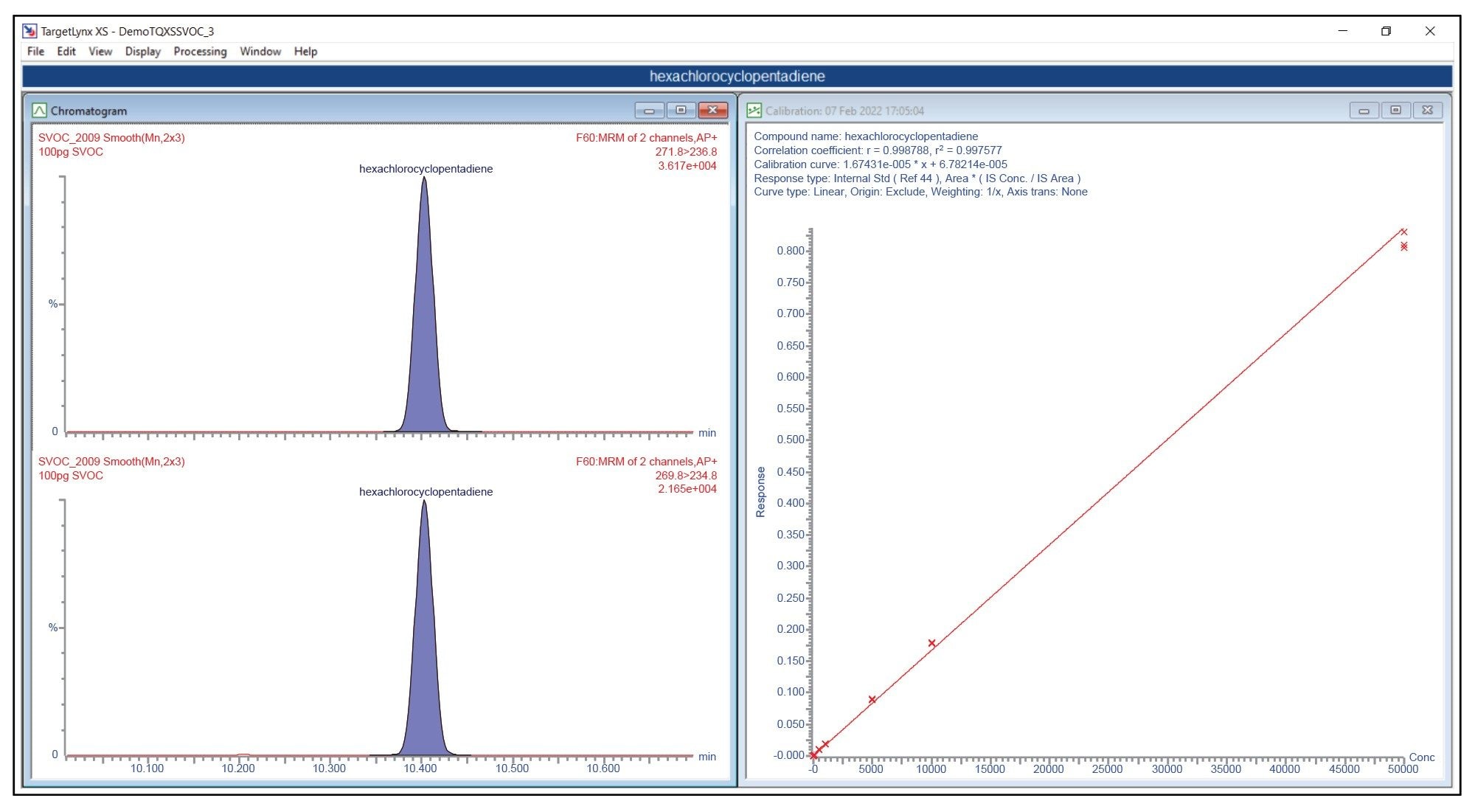
Task: Maximize the Chromatogram sub-window
Action: point(681,111)
